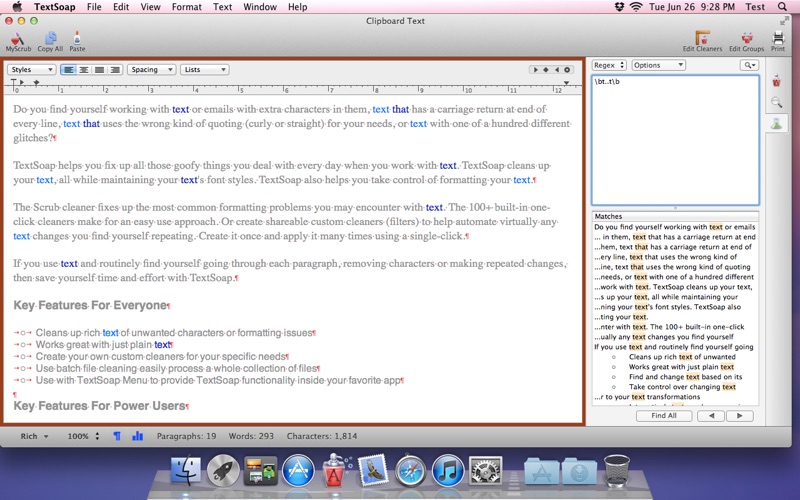Click the ruler circle settings control
This screenshot has height=500, width=800.
click(x=567, y=70)
